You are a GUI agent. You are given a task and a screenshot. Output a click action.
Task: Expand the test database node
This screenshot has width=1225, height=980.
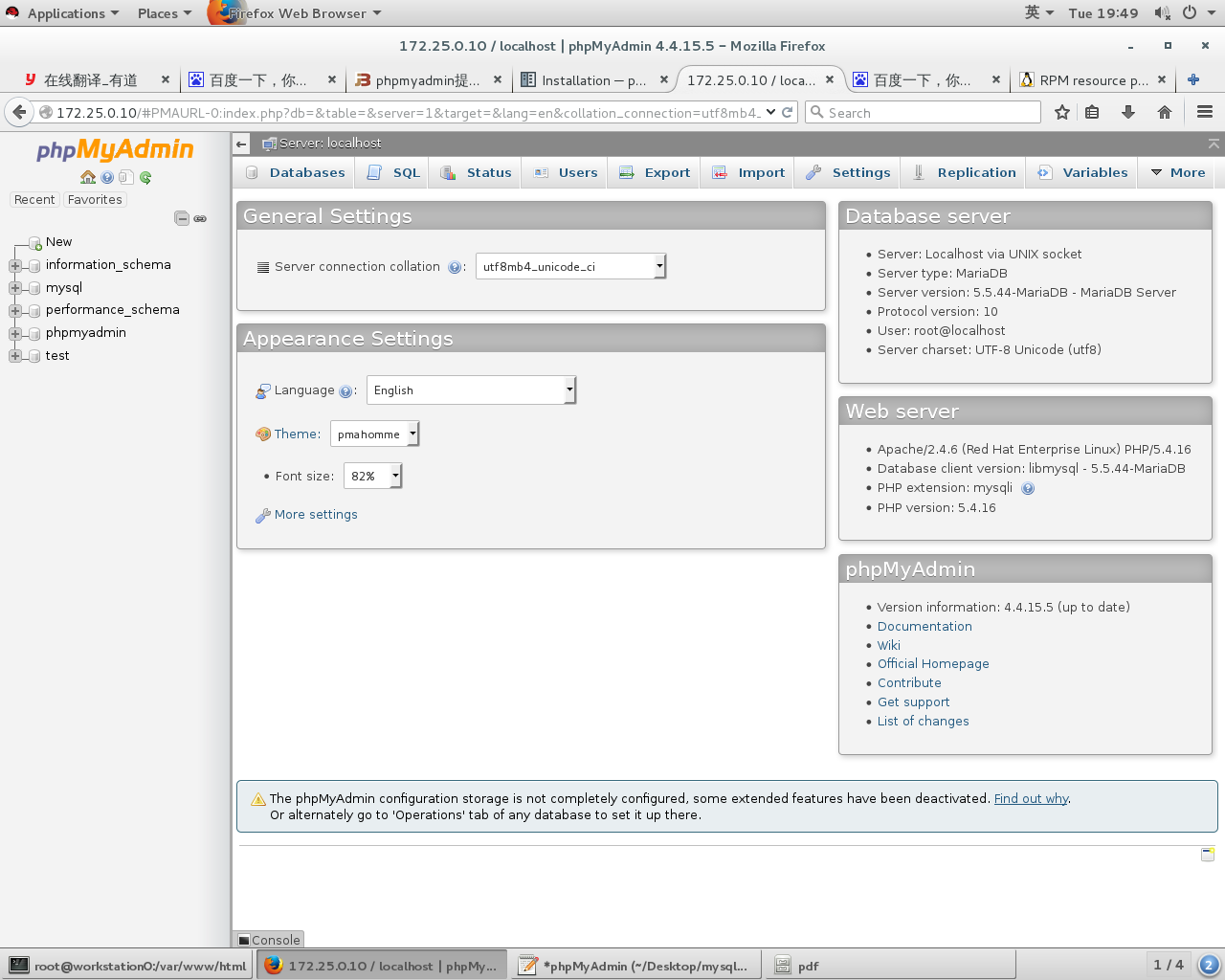15,356
